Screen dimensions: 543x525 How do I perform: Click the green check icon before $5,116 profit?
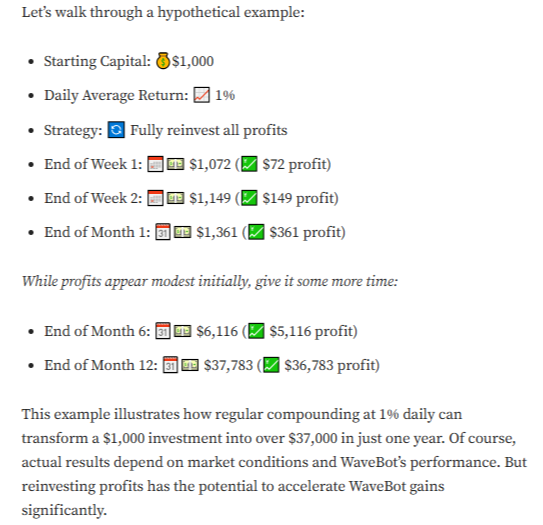click(x=256, y=331)
